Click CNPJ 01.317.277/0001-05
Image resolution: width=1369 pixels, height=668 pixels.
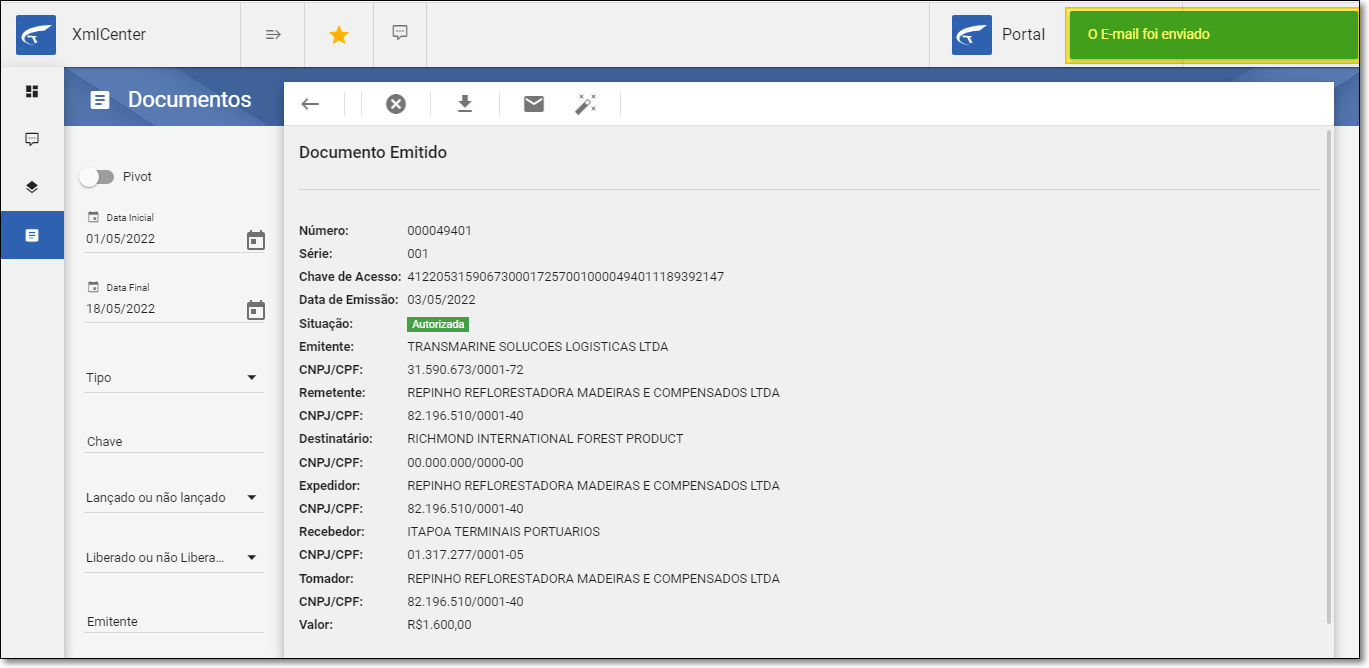coord(465,555)
